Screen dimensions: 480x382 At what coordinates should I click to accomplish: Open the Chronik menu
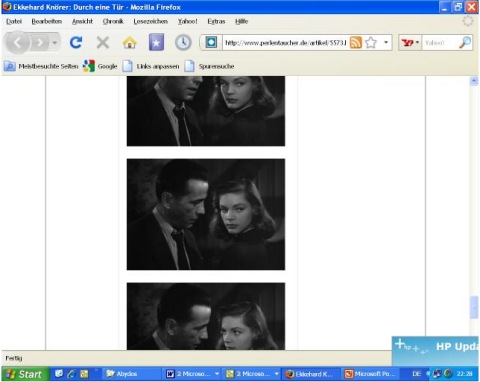pos(113,21)
